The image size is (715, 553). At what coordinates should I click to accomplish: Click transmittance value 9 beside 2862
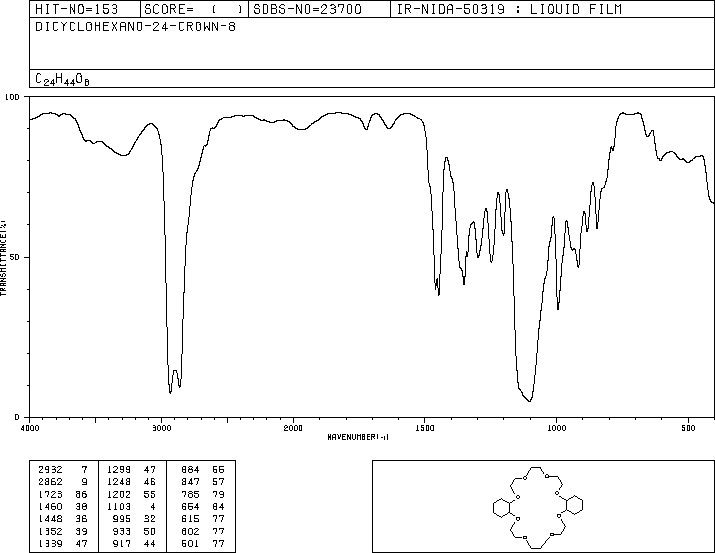point(84,482)
